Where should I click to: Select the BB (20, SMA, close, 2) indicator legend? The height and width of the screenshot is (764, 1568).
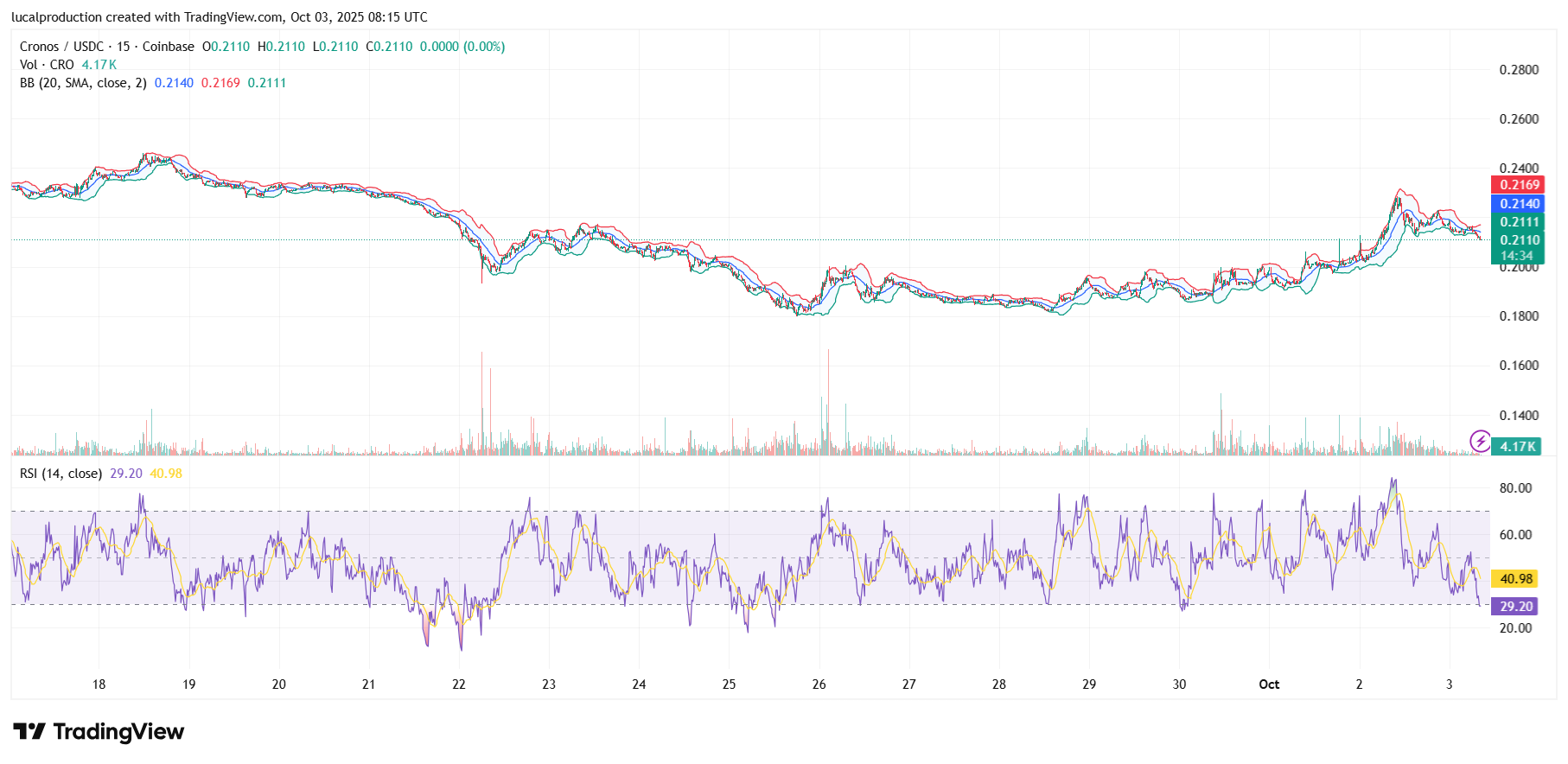83,83
